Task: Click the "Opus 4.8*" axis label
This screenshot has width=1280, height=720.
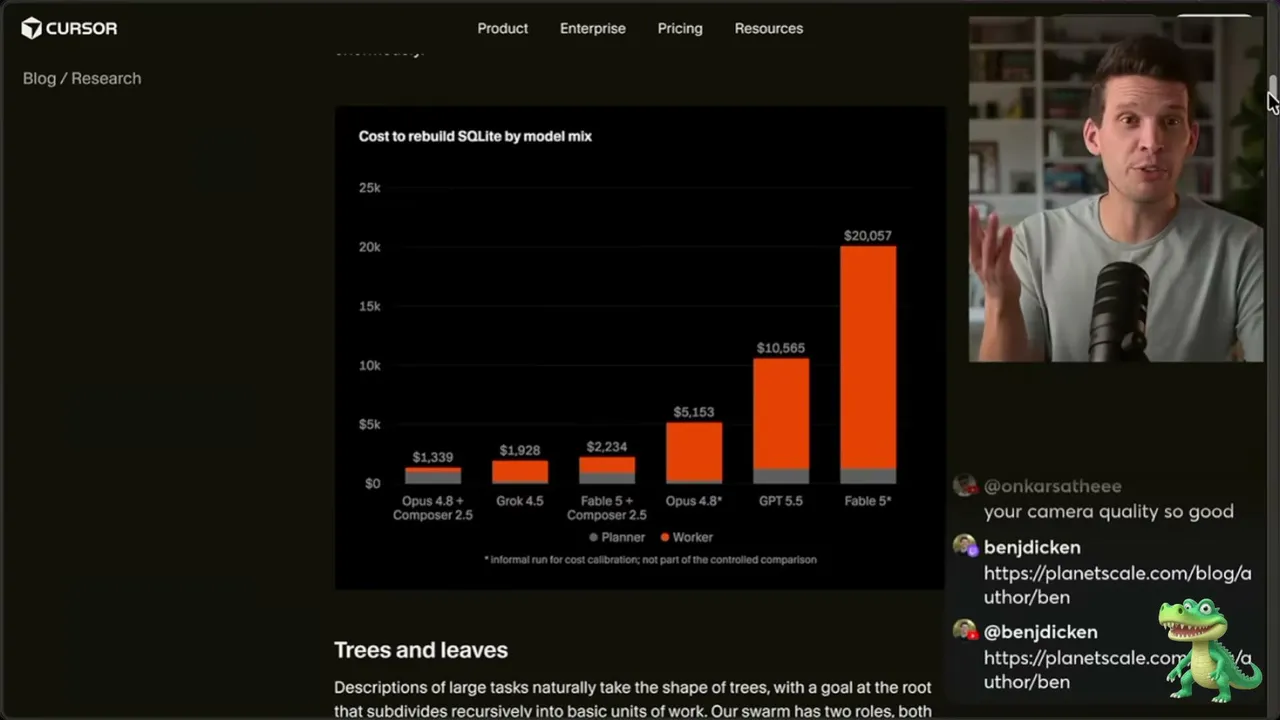Action: 694,501
